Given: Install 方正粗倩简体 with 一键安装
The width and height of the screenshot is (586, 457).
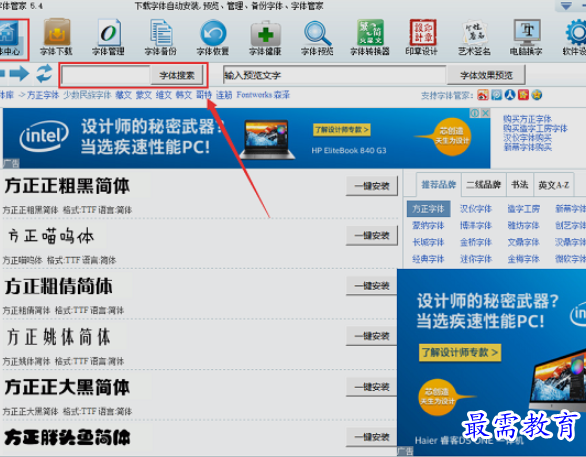Looking at the screenshot, I should (371, 286).
